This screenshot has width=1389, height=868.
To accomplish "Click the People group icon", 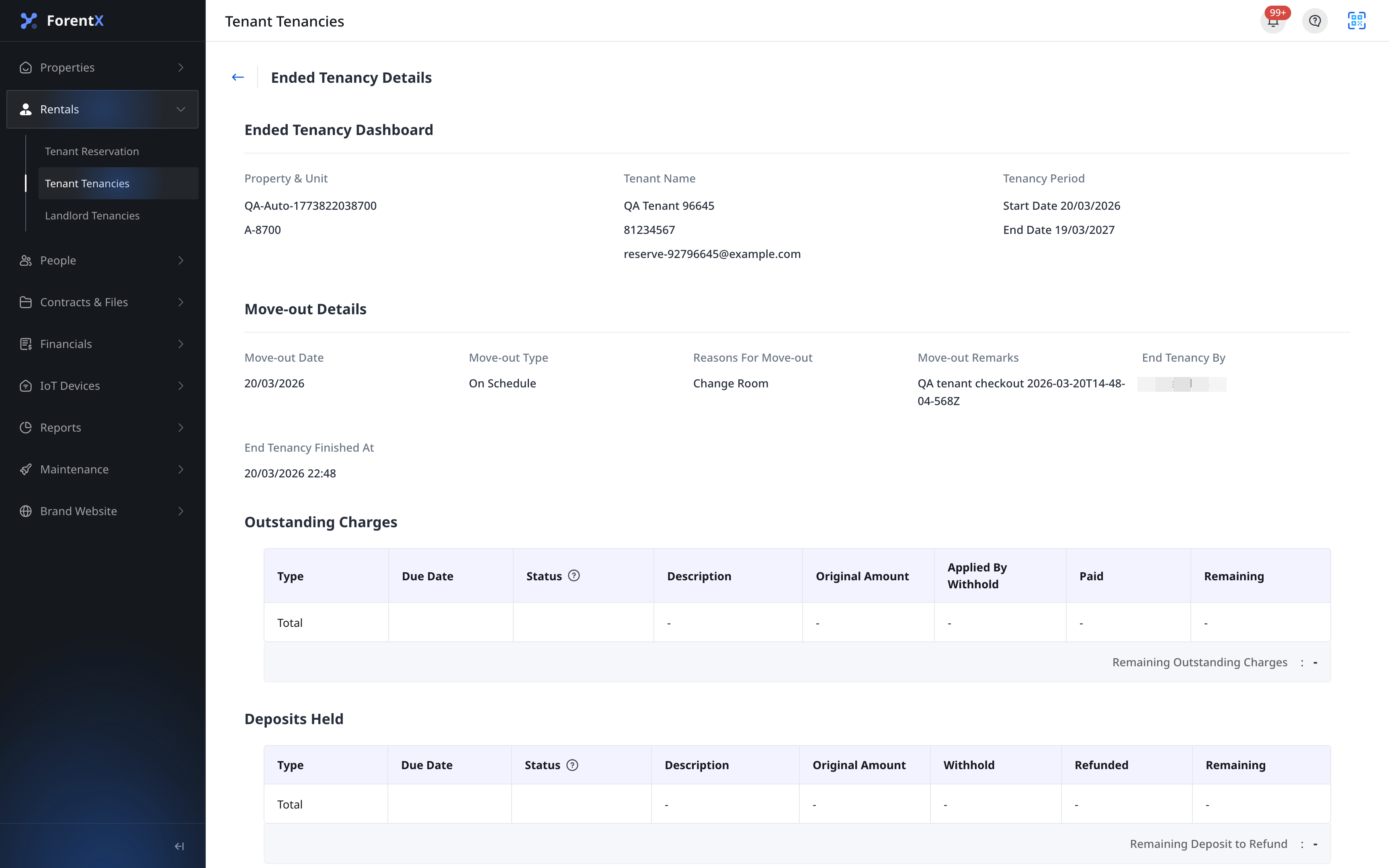I will pos(26,261).
